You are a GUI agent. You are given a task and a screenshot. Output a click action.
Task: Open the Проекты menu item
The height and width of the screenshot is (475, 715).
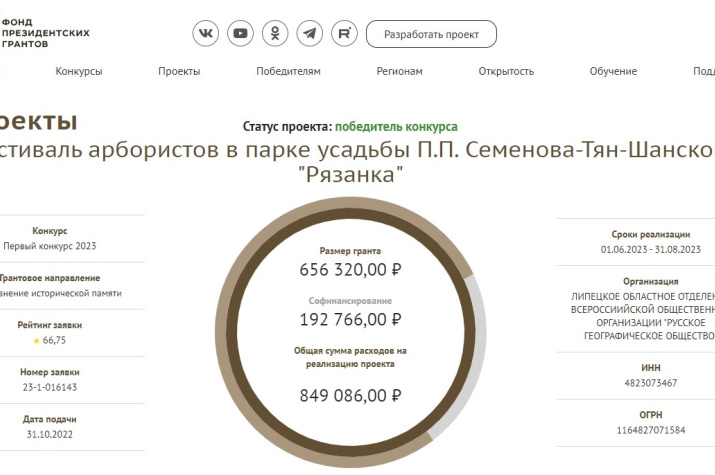pyautogui.click(x=179, y=71)
